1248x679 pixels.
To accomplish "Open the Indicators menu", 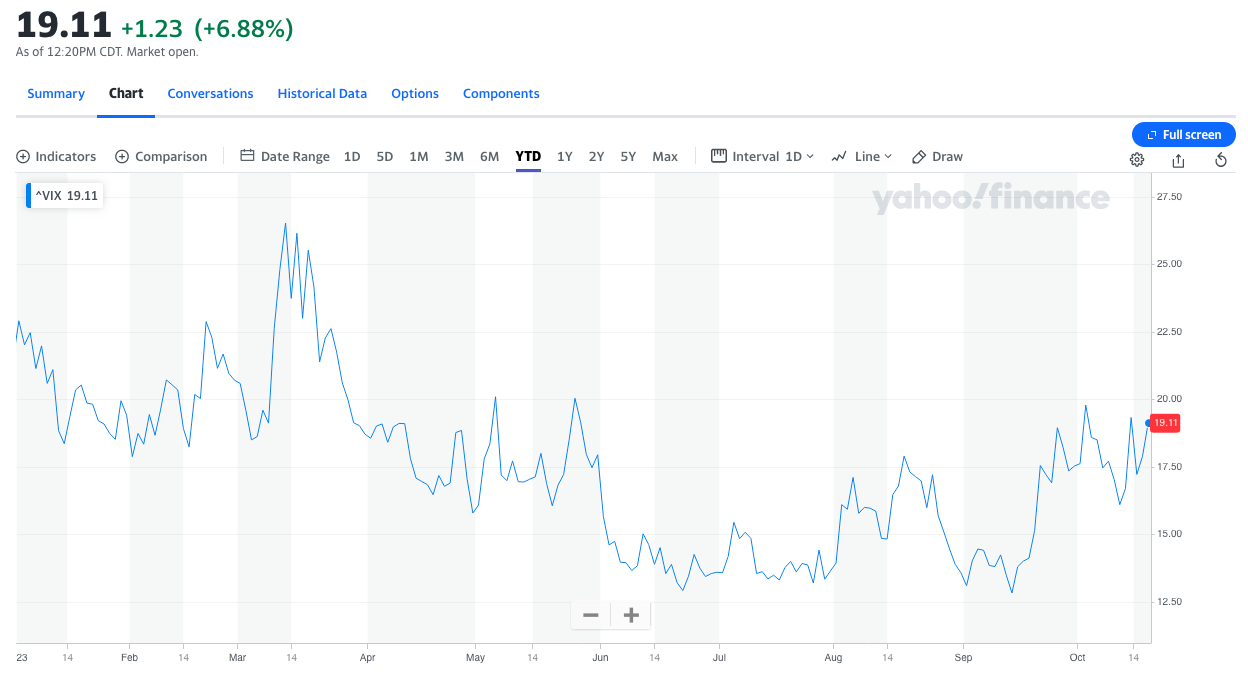I will (56, 156).
